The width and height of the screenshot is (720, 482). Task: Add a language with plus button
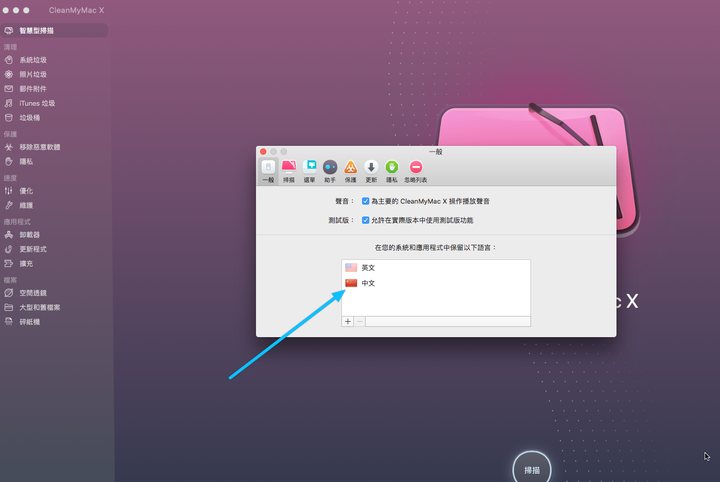[x=348, y=321]
